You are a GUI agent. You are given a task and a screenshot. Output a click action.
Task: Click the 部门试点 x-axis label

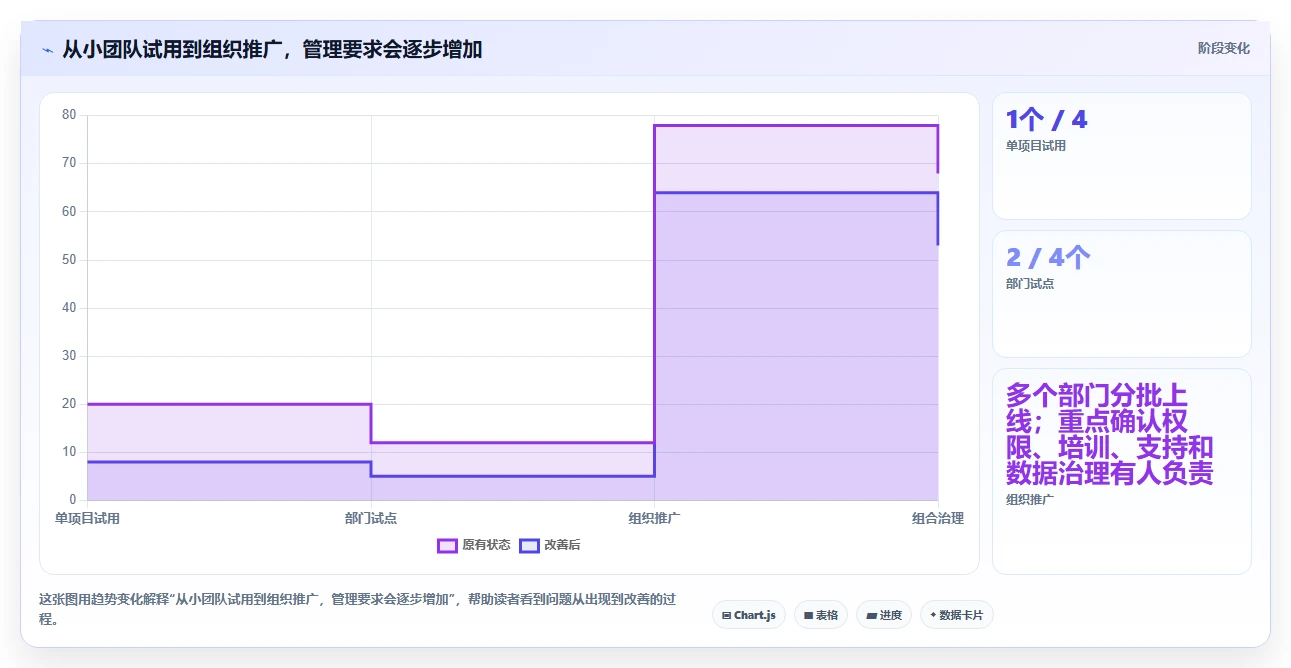click(x=371, y=518)
